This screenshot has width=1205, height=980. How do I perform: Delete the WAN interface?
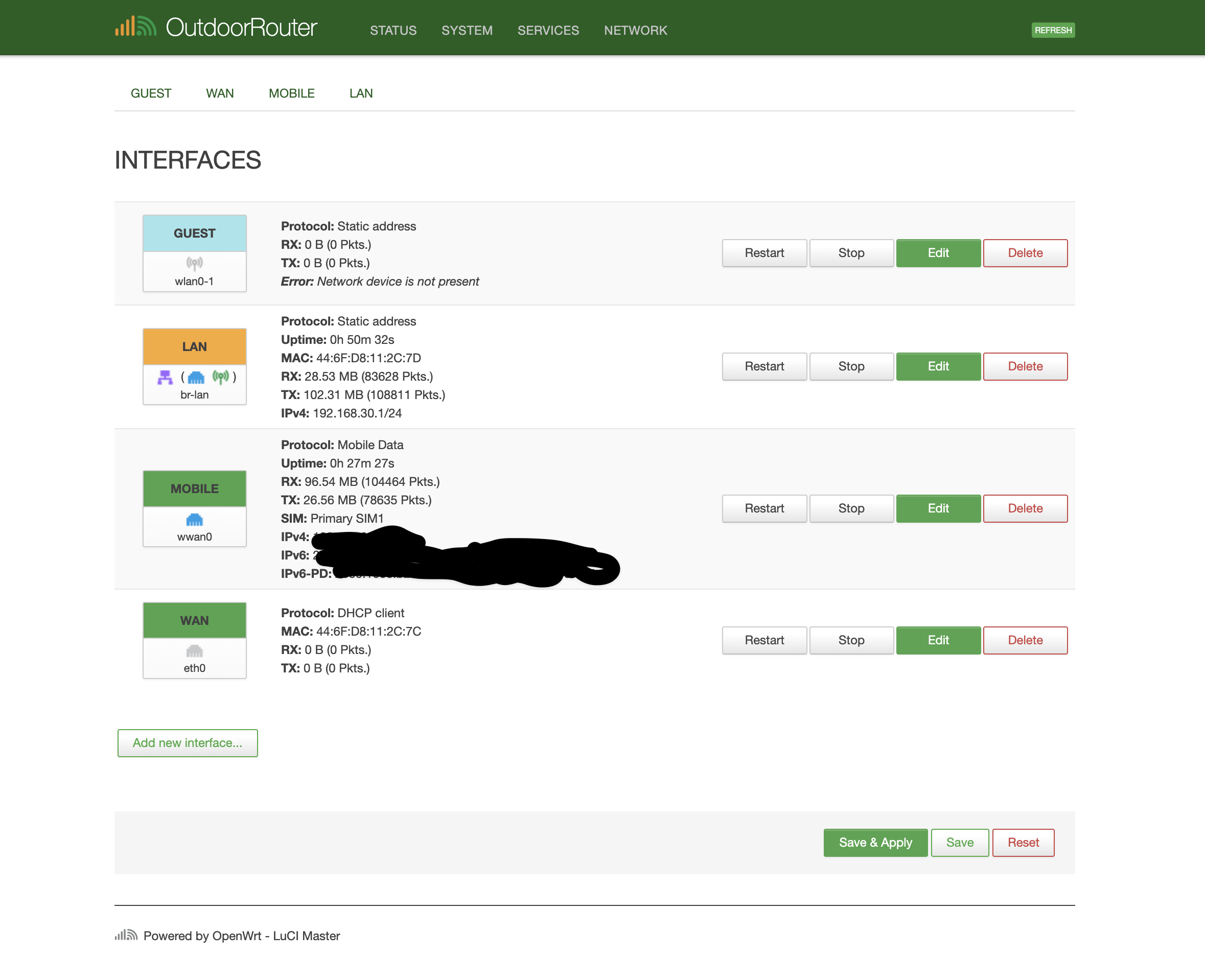click(1025, 640)
